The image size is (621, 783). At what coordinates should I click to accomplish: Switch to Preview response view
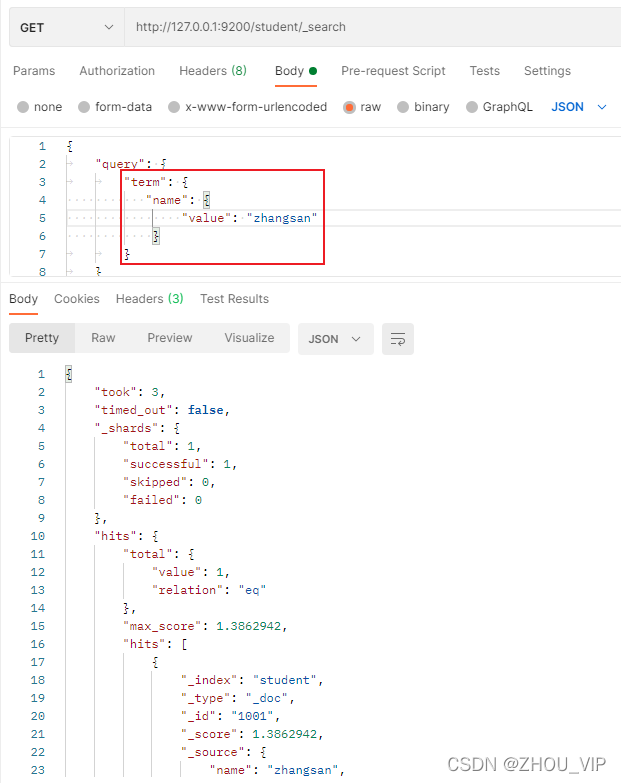(x=170, y=338)
